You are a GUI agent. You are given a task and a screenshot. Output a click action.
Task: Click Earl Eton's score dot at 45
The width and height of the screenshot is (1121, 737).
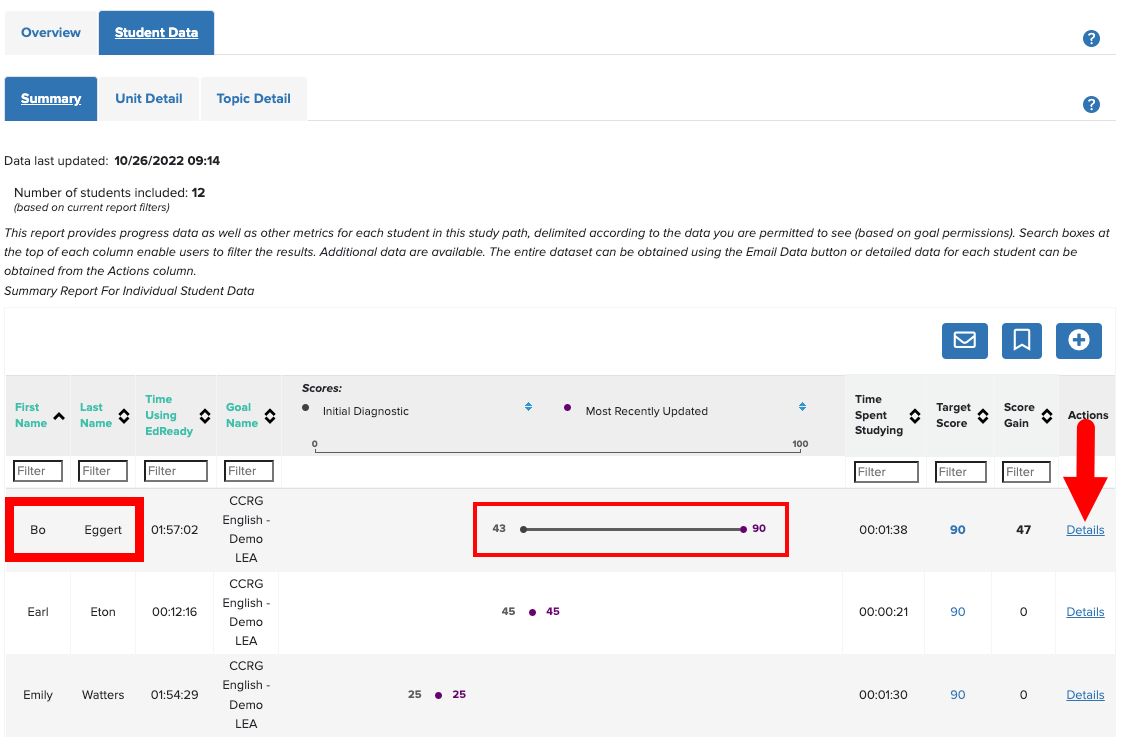[532, 612]
